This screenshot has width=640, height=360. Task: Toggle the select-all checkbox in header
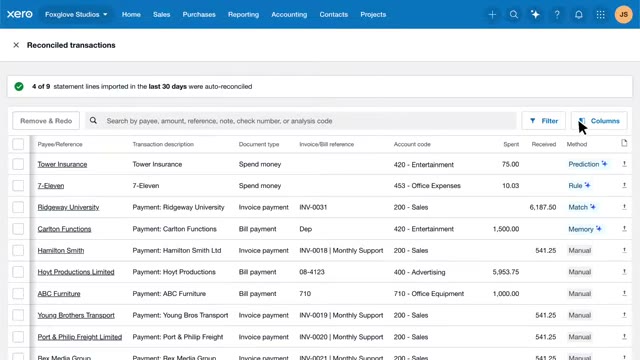pos(18,144)
